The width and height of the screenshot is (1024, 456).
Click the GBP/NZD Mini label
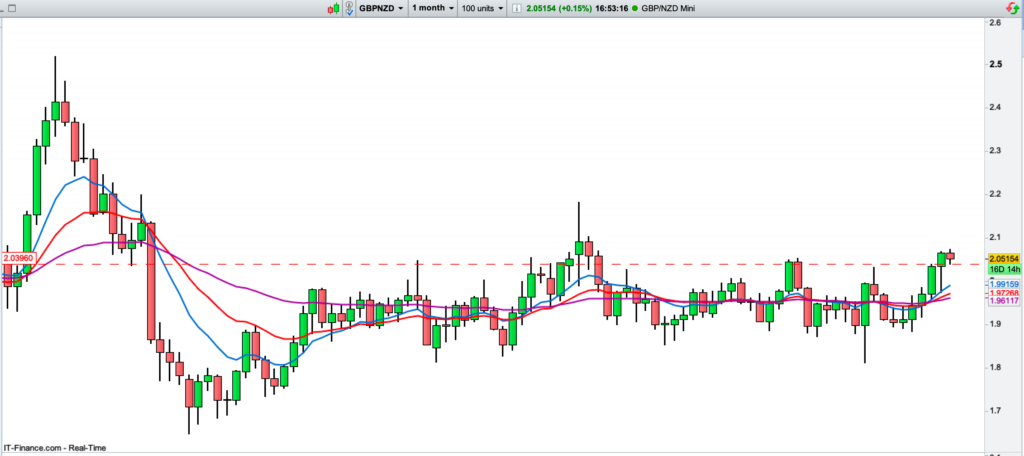667,8
